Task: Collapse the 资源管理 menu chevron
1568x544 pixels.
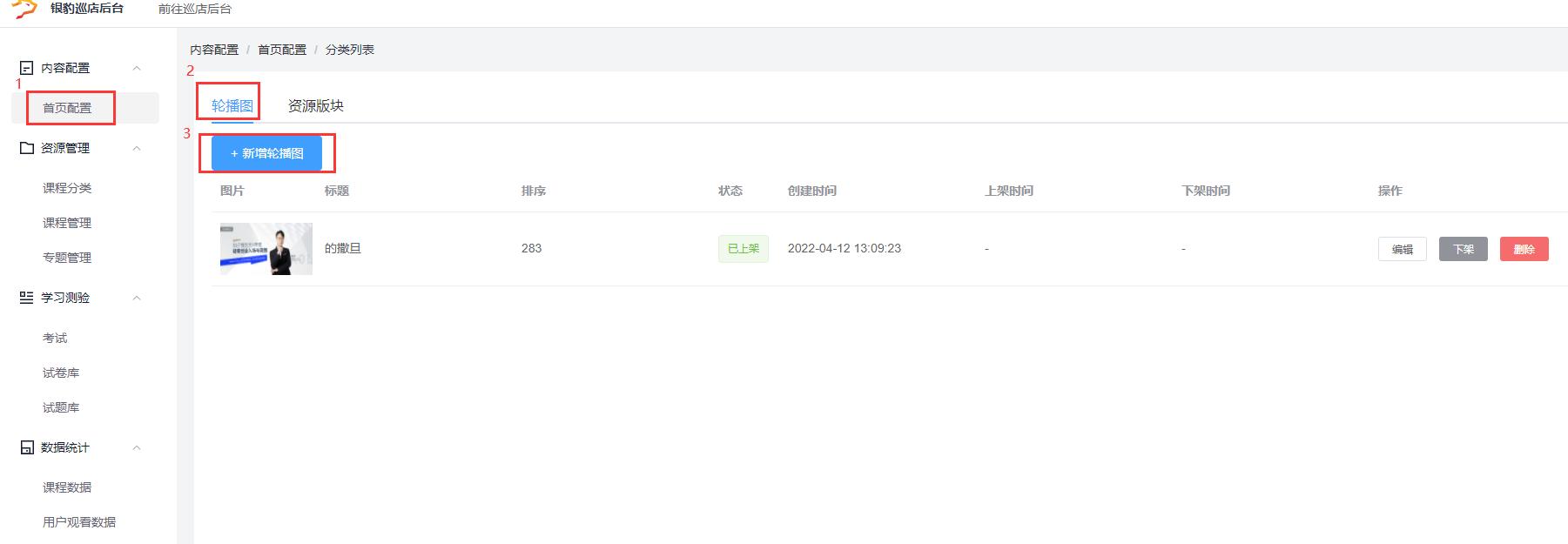Action: pos(137,148)
